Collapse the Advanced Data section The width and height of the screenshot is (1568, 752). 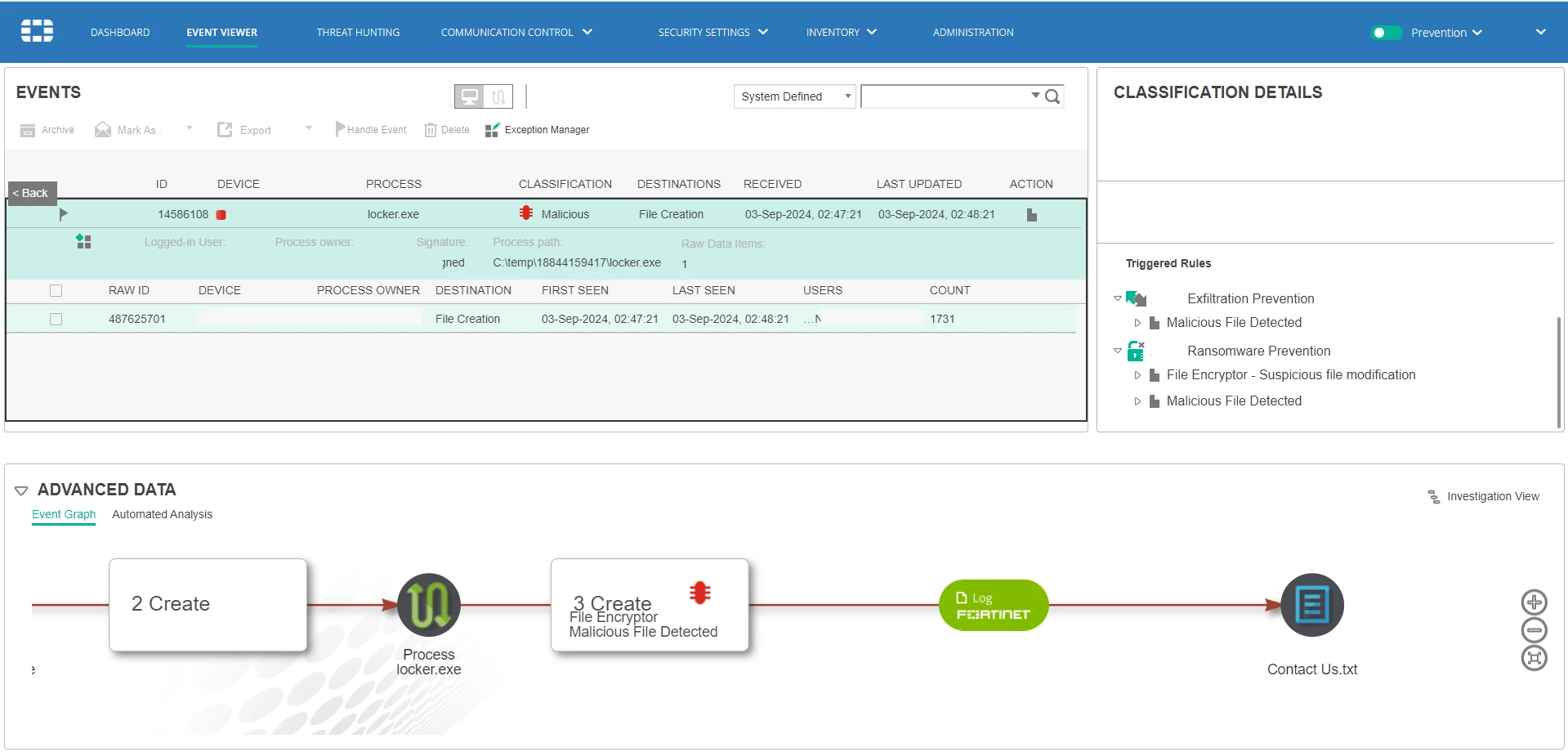[x=21, y=490]
